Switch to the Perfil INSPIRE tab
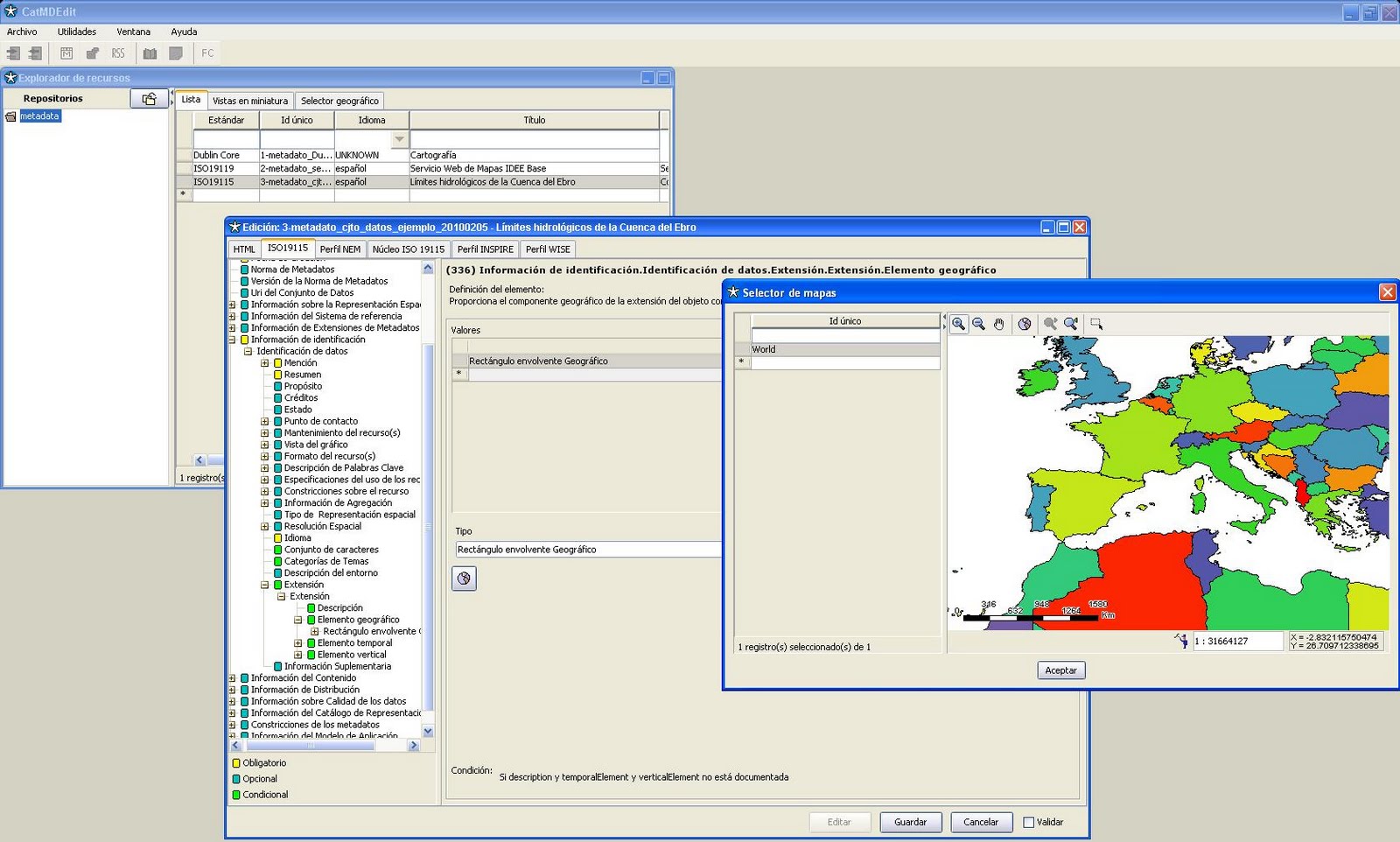Viewport: 1400px width, 842px height. pos(486,249)
